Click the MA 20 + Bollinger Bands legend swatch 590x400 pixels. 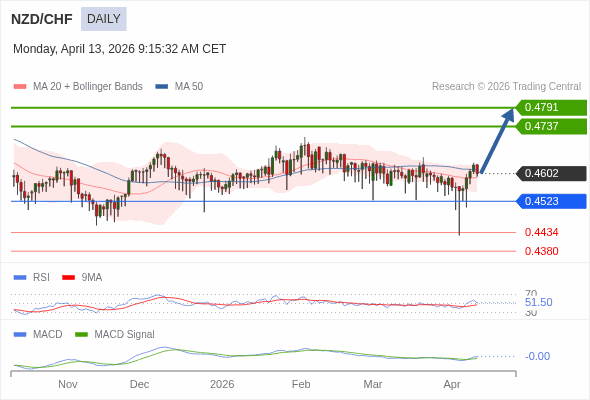[20, 87]
